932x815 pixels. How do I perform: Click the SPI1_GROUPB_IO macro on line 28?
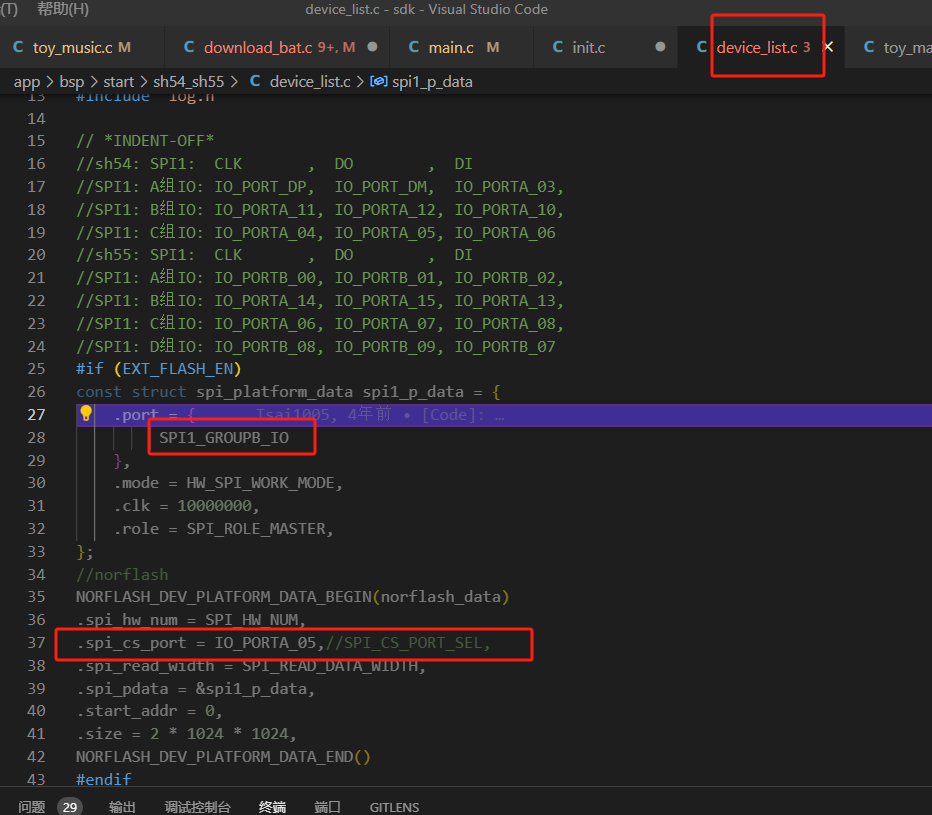(224, 438)
